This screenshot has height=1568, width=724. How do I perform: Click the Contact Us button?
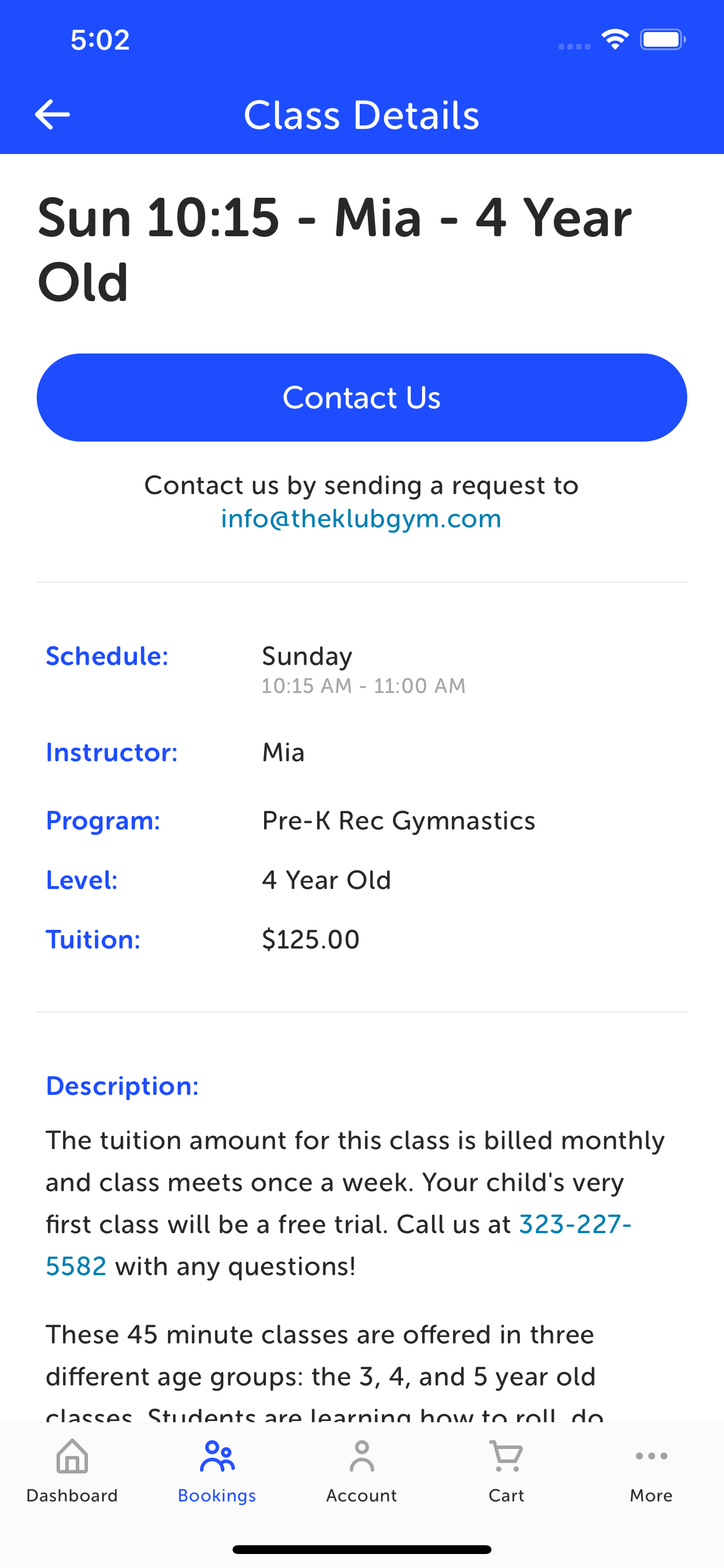[x=362, y=397]
